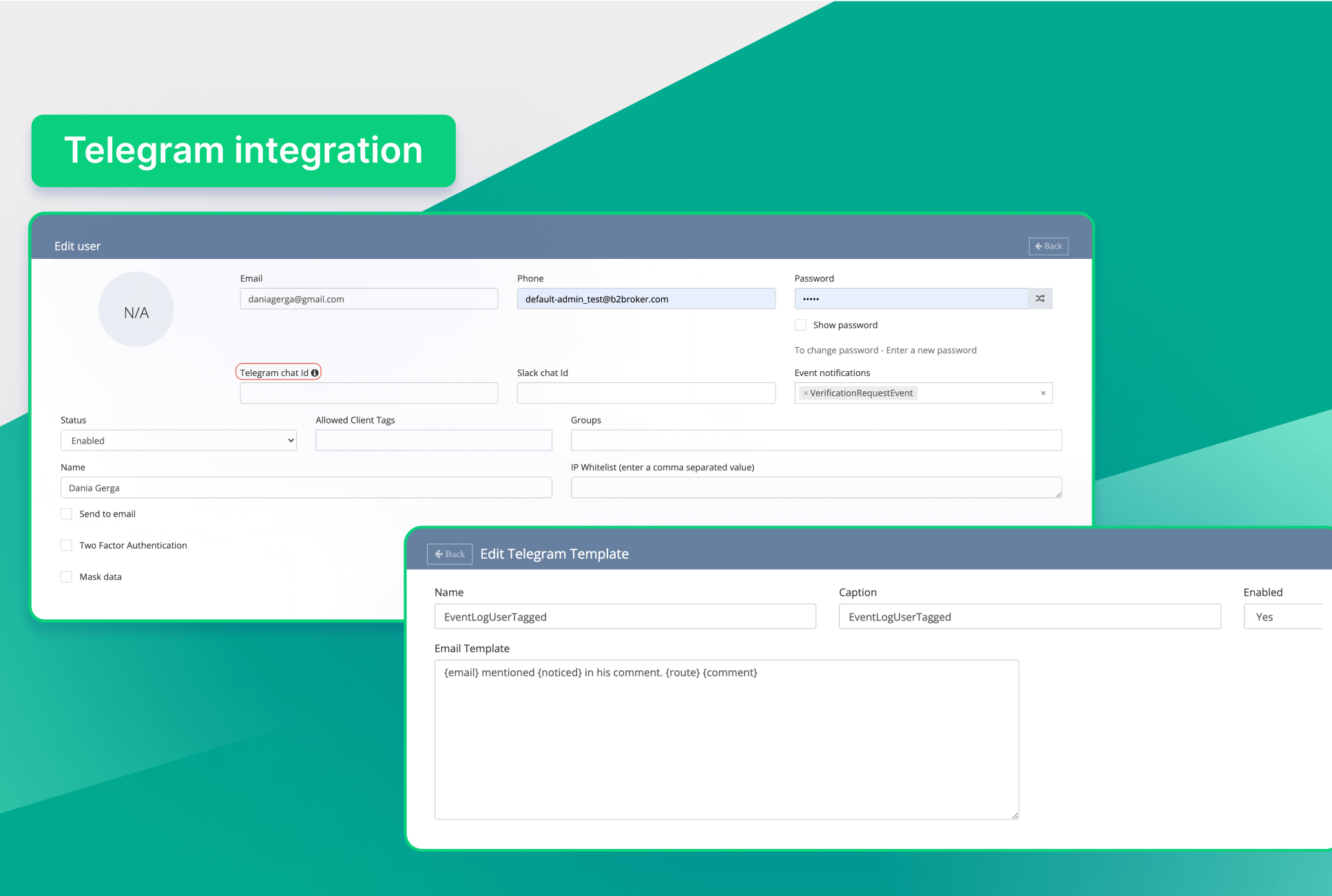Enable the Show password checkbox
Image resolution: width=1332 pixels, height=896 pixels.
[800, 325]
